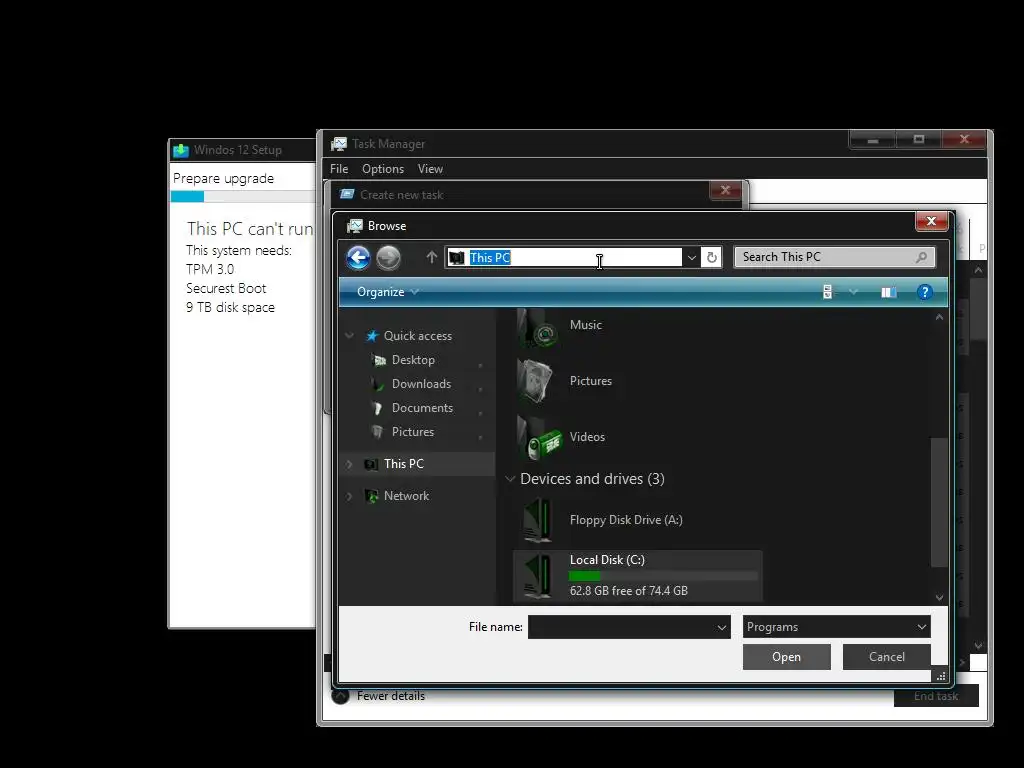
Task: Open Task Manager File menu
Action: click(339, 168)
